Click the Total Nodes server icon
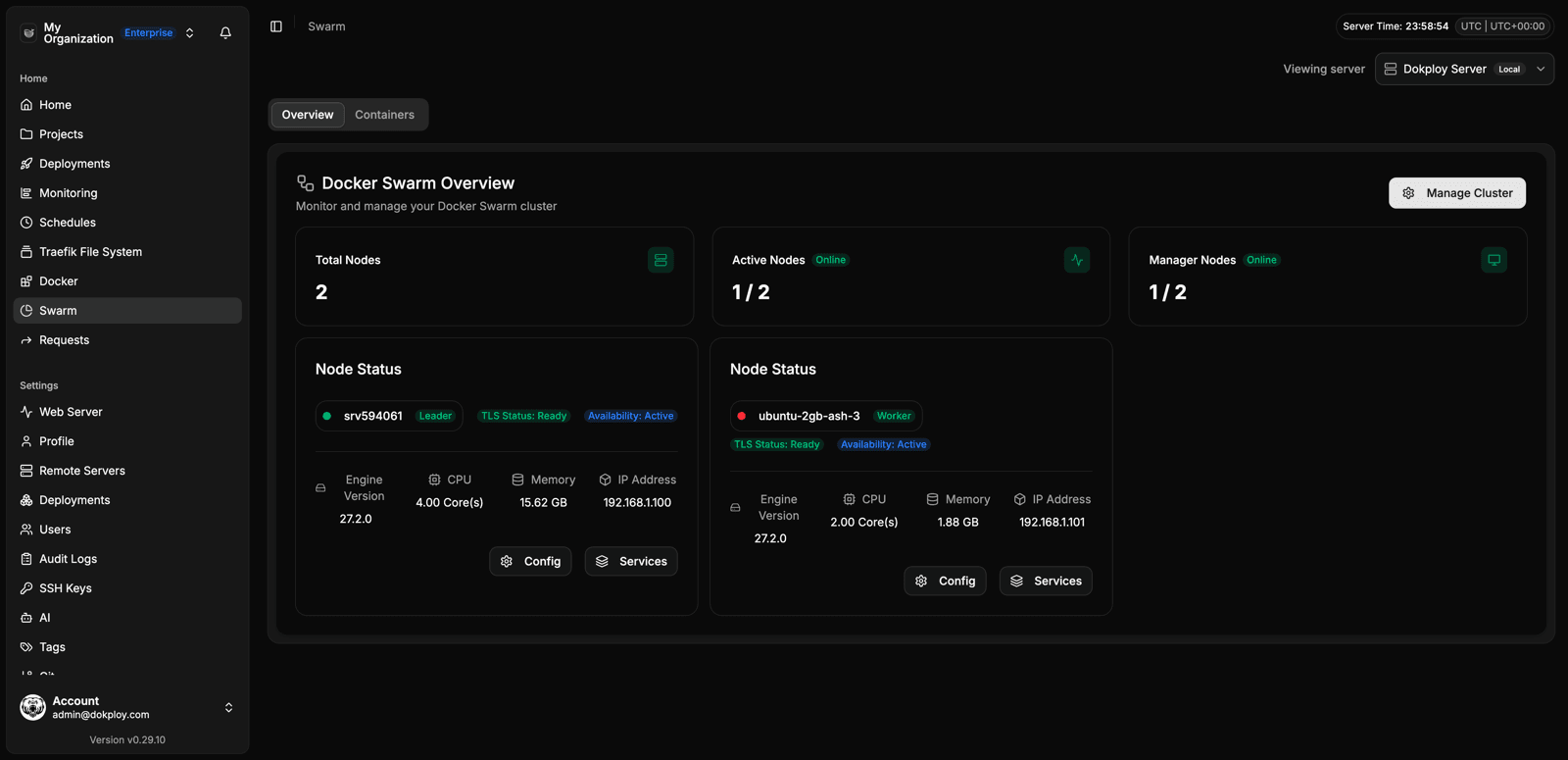 click(x=661, y=260)
